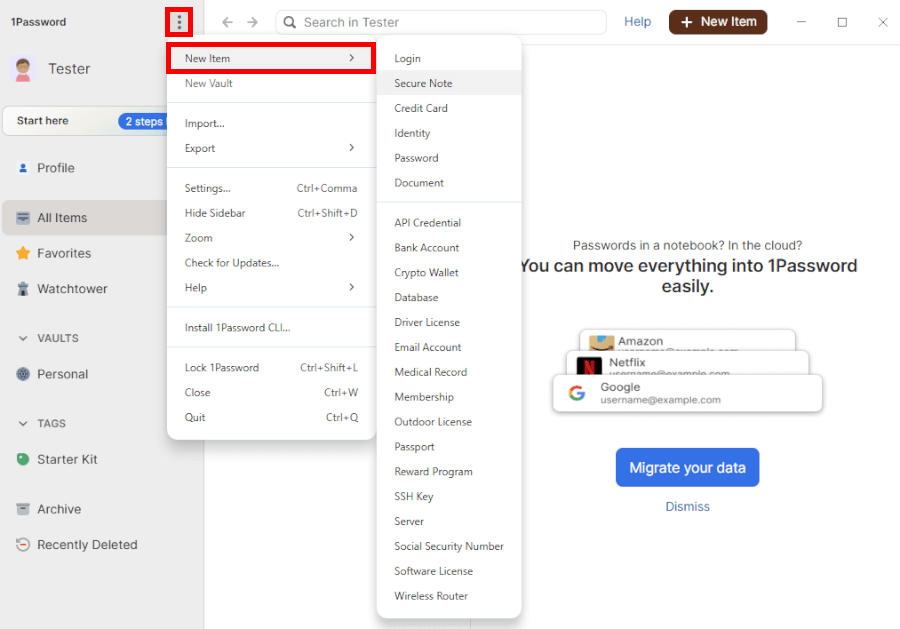Choose Secure Note from the item list
This screenshot has width=900, height=629.
click(x=425, y=83)
